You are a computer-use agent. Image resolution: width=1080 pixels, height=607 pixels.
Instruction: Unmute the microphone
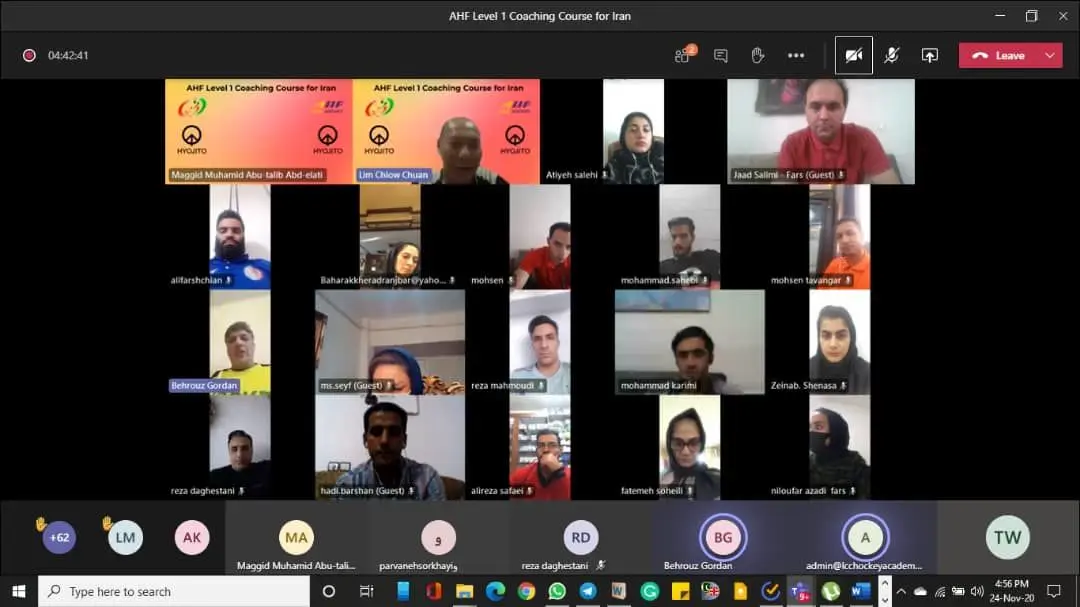click(891, 56)
